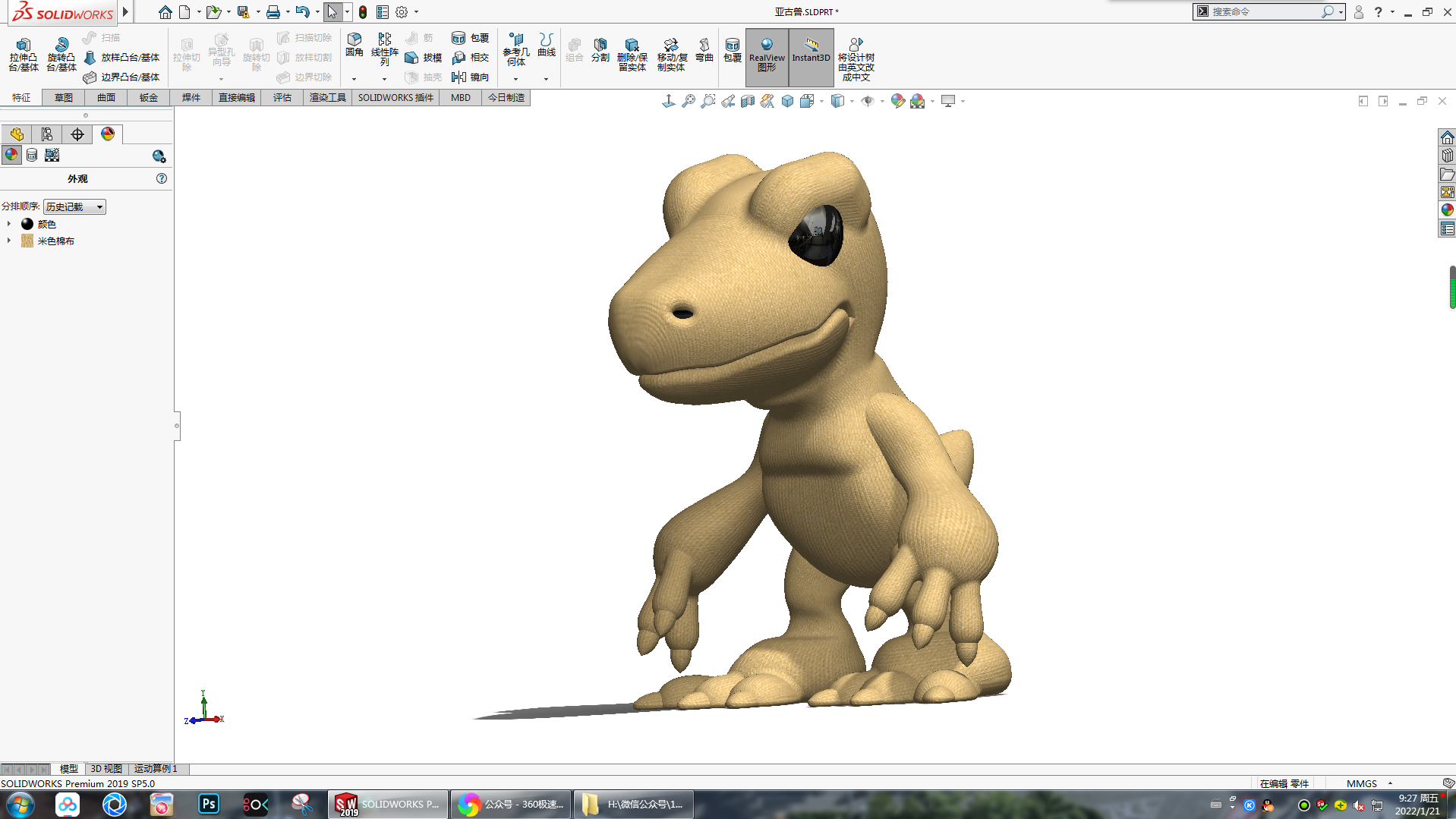Create a new document with New icon
This screenshot has height=819, width=1456.
[x=184, y=12]
